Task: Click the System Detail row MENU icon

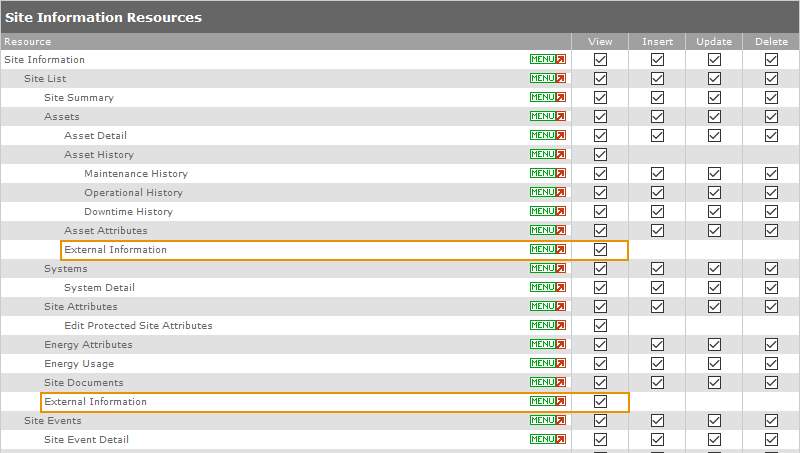Action: (x=547, y=288)
